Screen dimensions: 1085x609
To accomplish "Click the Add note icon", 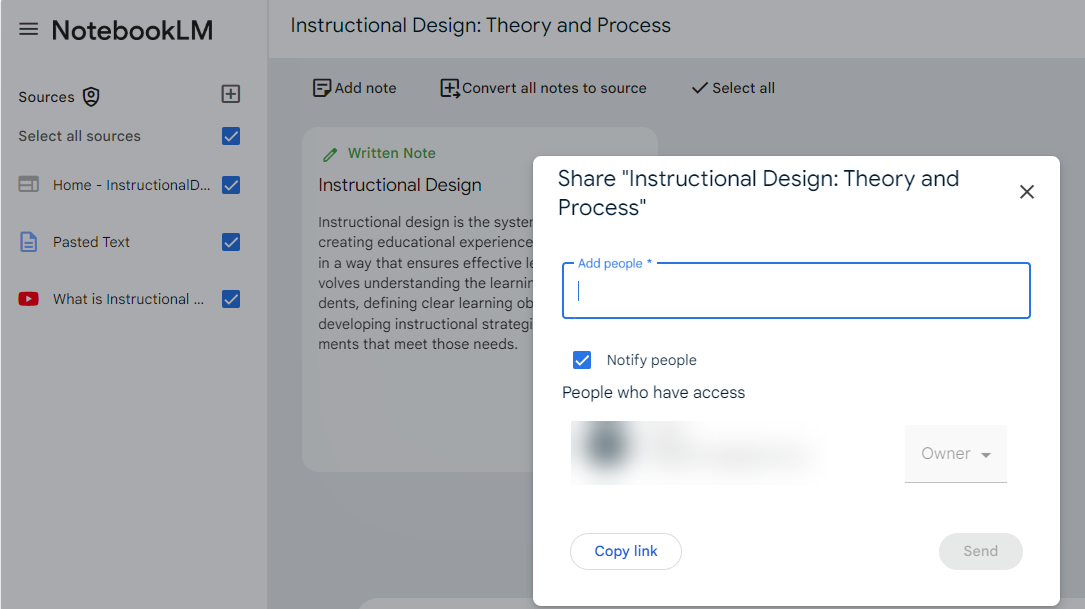I will click(x=322, y=88).
